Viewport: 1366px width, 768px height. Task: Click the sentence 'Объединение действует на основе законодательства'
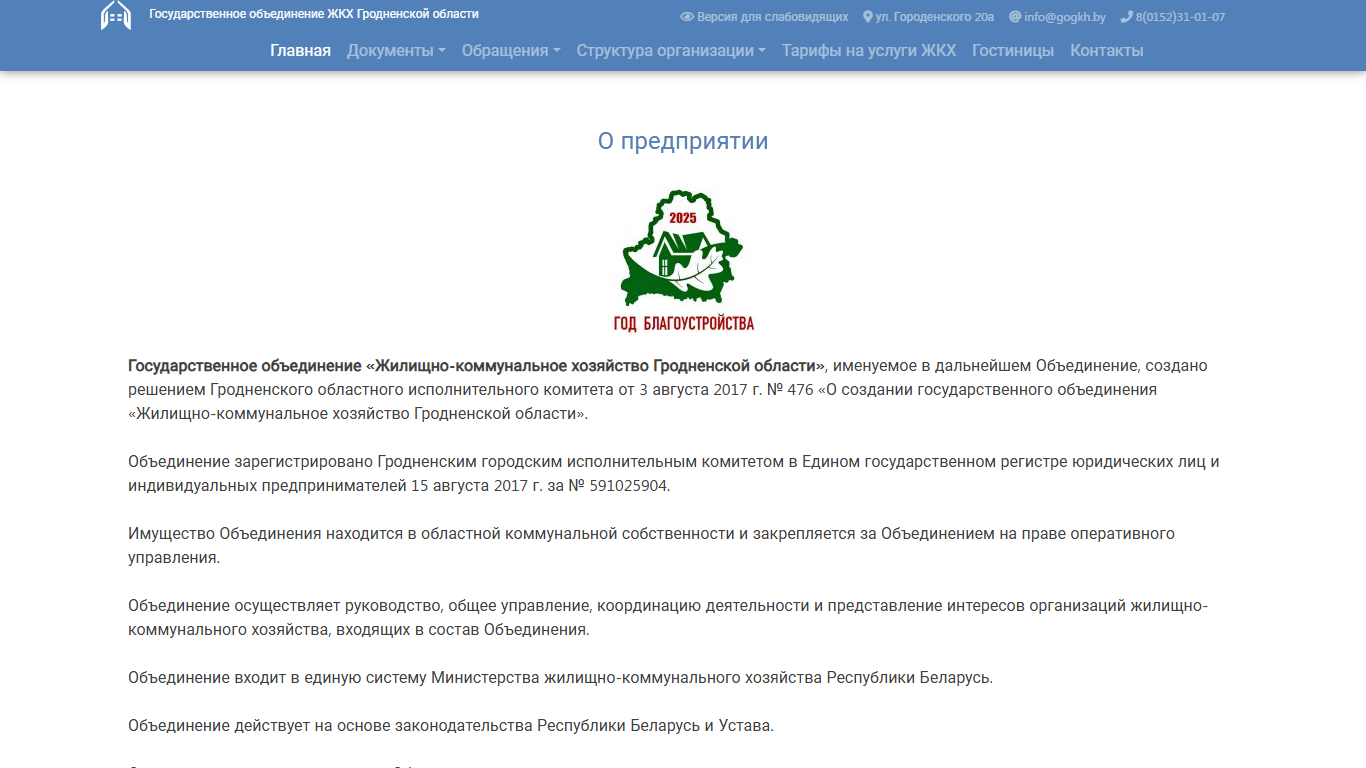click(451, 725)
